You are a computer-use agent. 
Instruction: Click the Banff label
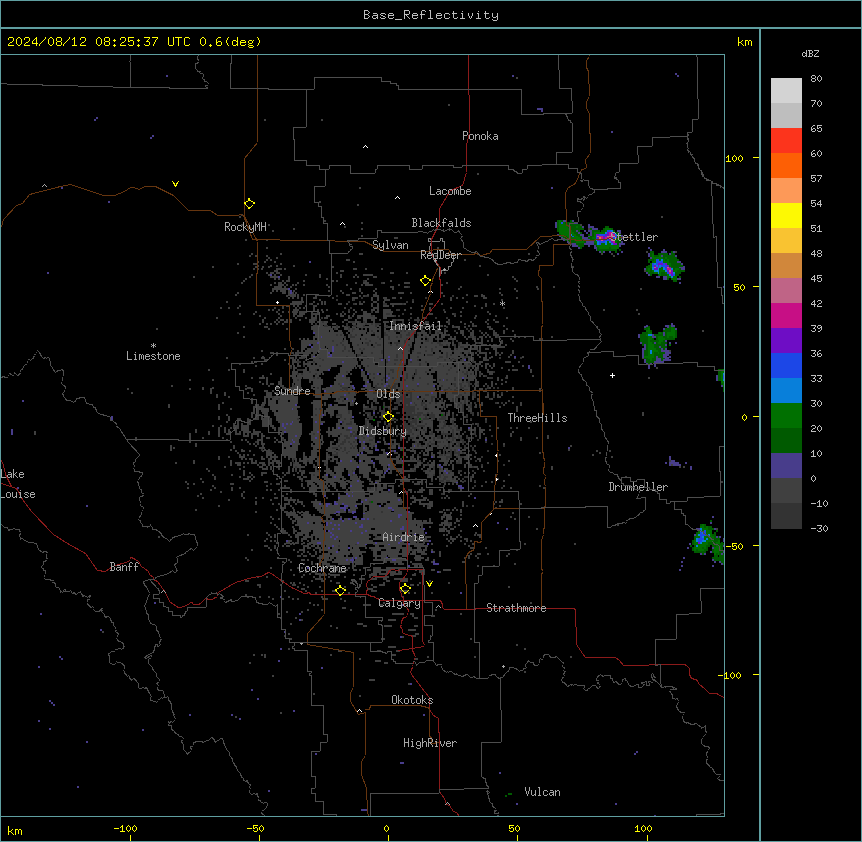(124, 567)
